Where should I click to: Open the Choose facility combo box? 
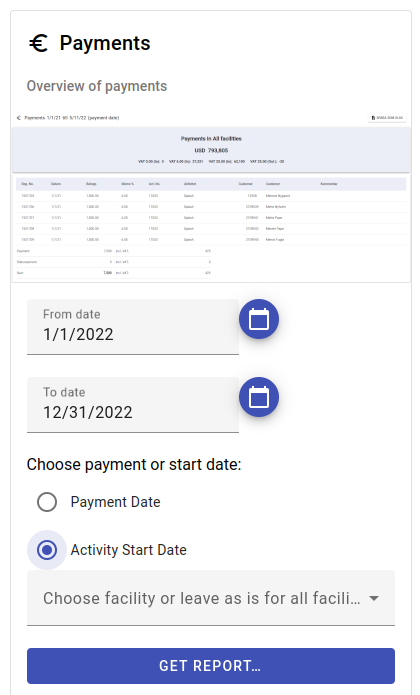point(211,598)
